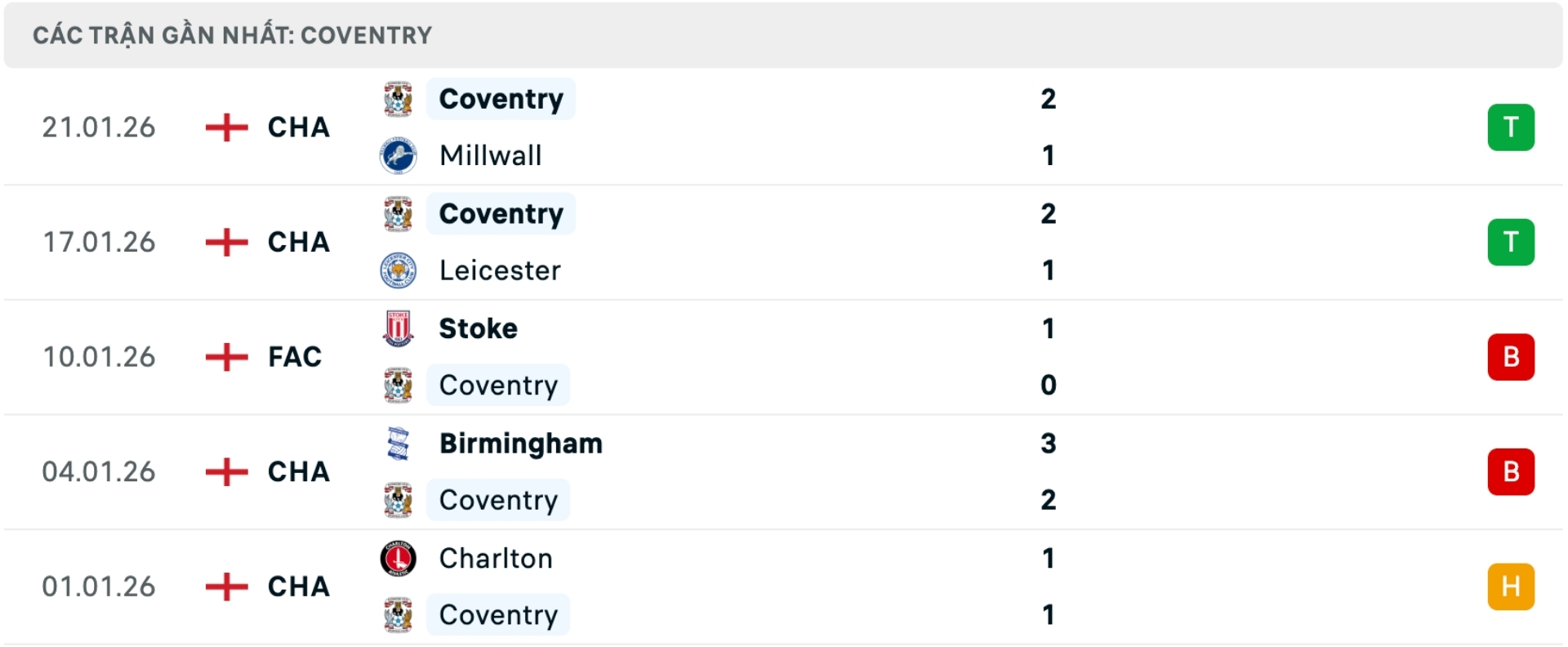Open the Stoke City club badge
Viewport: 1568px width, 647px height.
point(399,328)
